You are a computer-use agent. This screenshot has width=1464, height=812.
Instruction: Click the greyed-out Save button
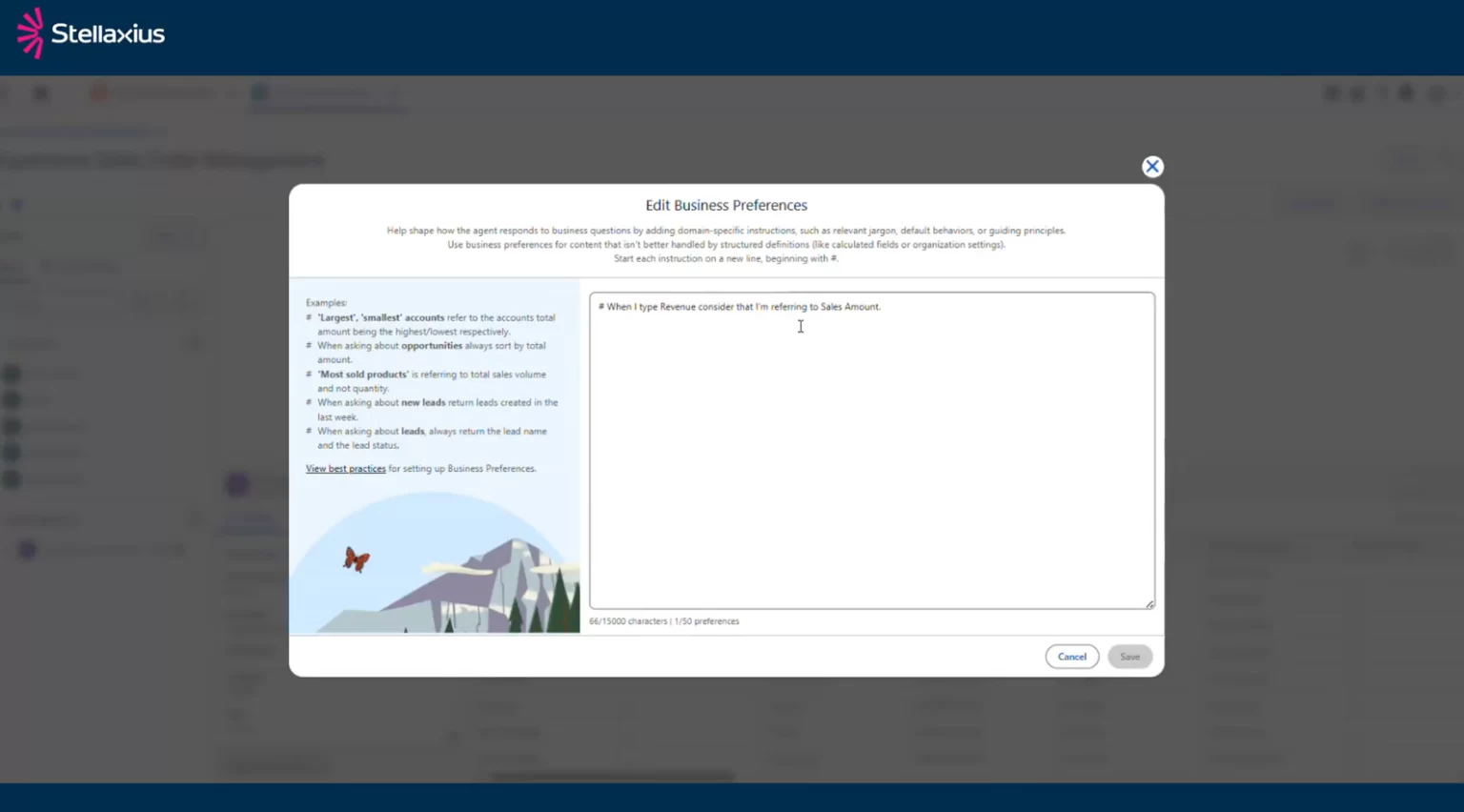coord(1129,657)
